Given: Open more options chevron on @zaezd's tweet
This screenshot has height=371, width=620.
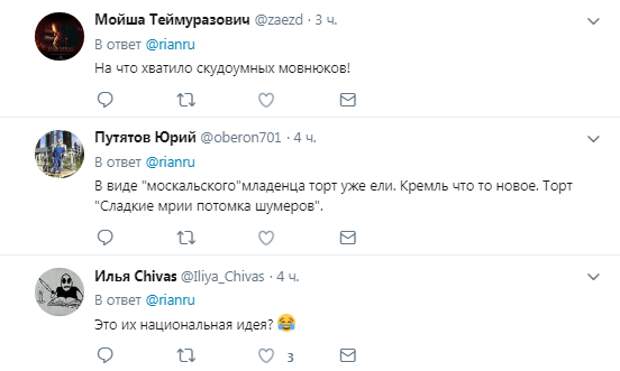Looking at the screenshot, I should [x=594, y=21].
